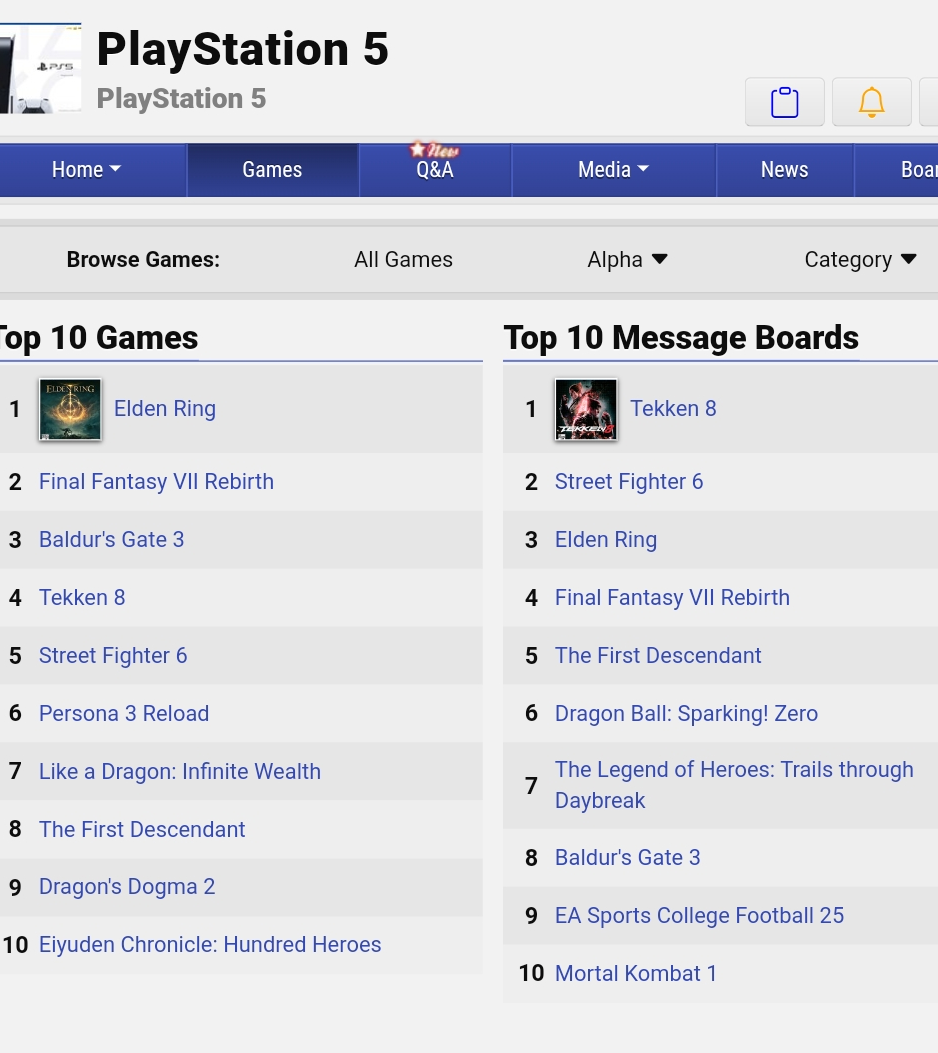Viewport: 938px width, 1053px height.
Task: Open Tekken 8 message board link
Action: tap(673, 408)
